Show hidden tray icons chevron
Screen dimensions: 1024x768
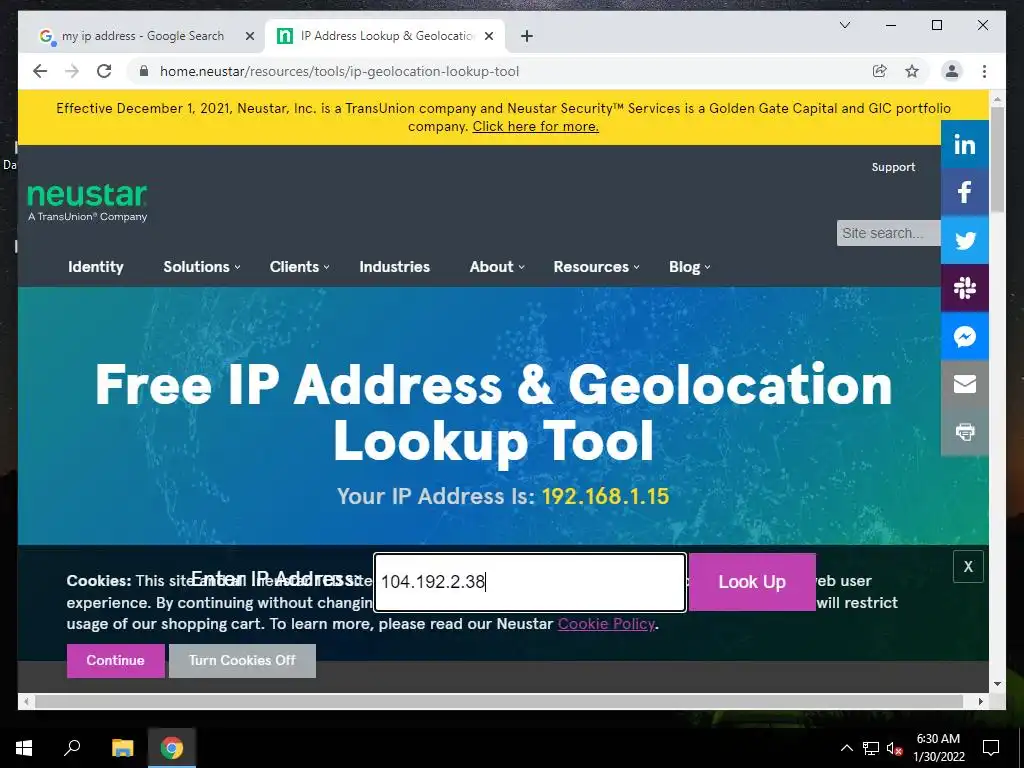click(846, 748)
